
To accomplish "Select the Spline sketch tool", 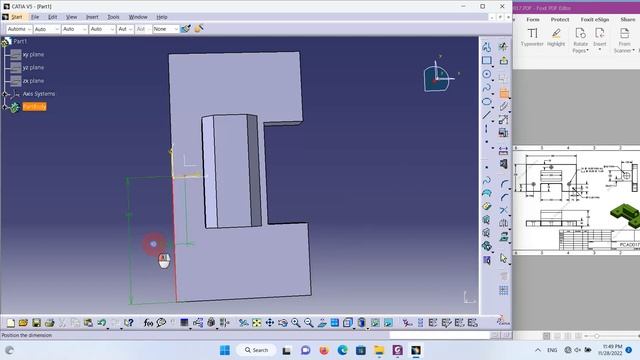I will [487, 88].
